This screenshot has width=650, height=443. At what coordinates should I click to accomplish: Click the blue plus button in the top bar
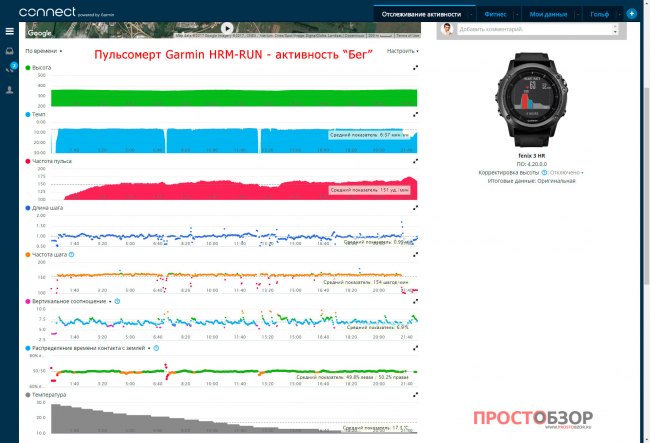[631, 14]
